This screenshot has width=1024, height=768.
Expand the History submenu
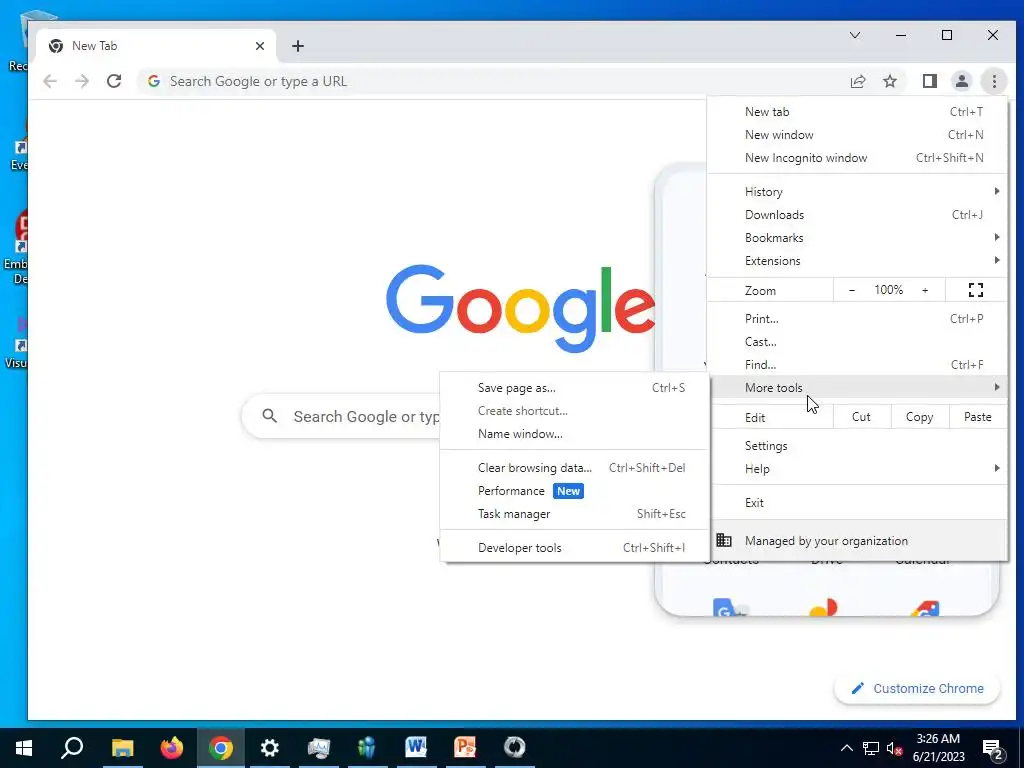coord(857,191)
